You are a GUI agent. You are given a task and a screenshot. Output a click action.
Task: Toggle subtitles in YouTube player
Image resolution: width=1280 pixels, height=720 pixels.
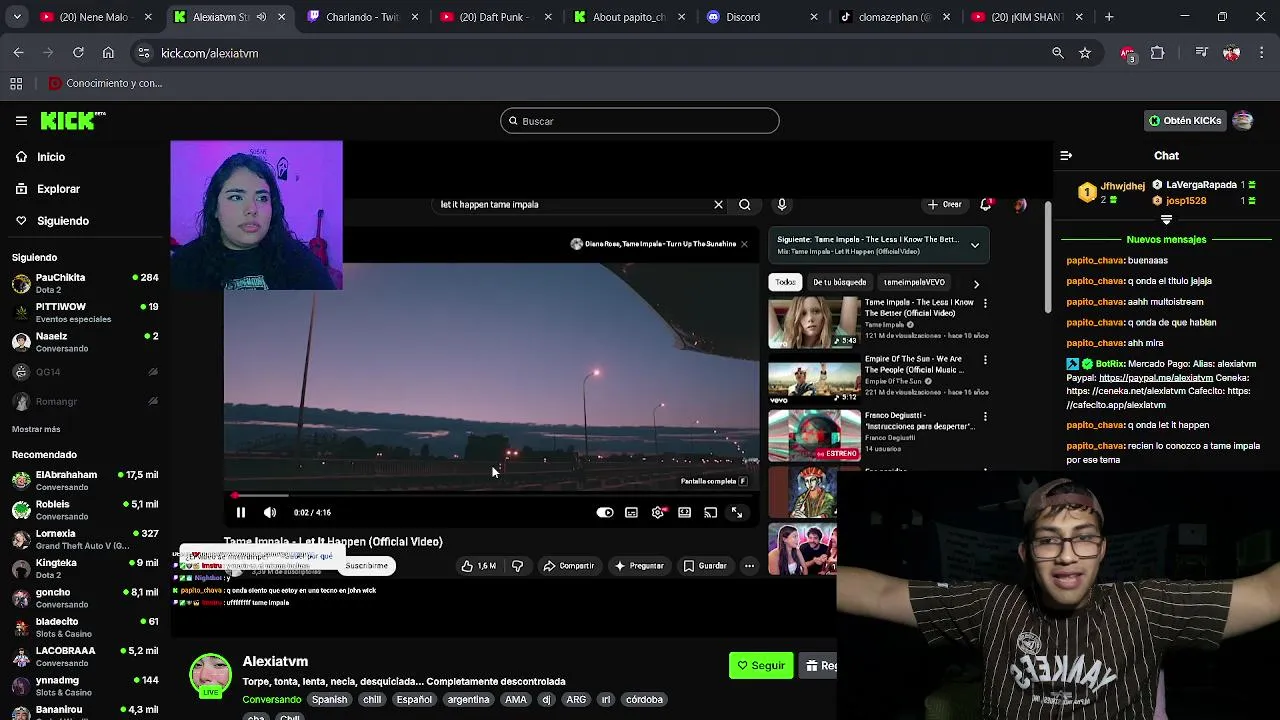631,512
